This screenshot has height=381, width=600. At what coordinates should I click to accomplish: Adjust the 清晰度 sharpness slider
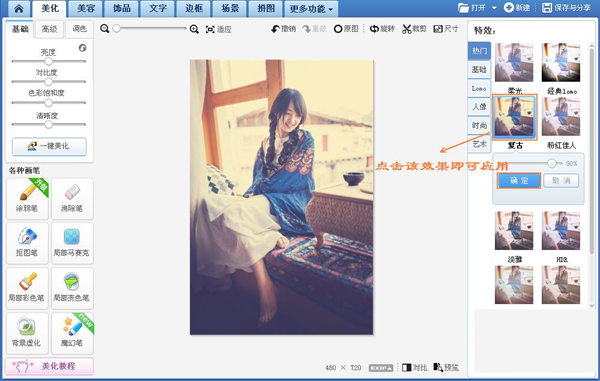click(x=48, y=124)
